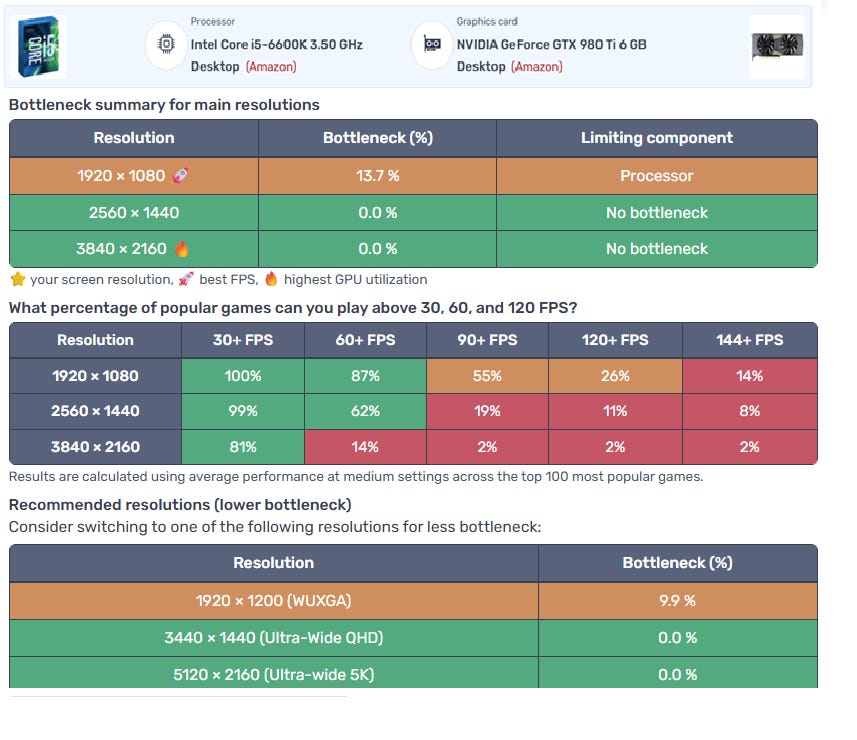
Task: Open the GTX 980 Ti card image
Action: tap(777, 47)
